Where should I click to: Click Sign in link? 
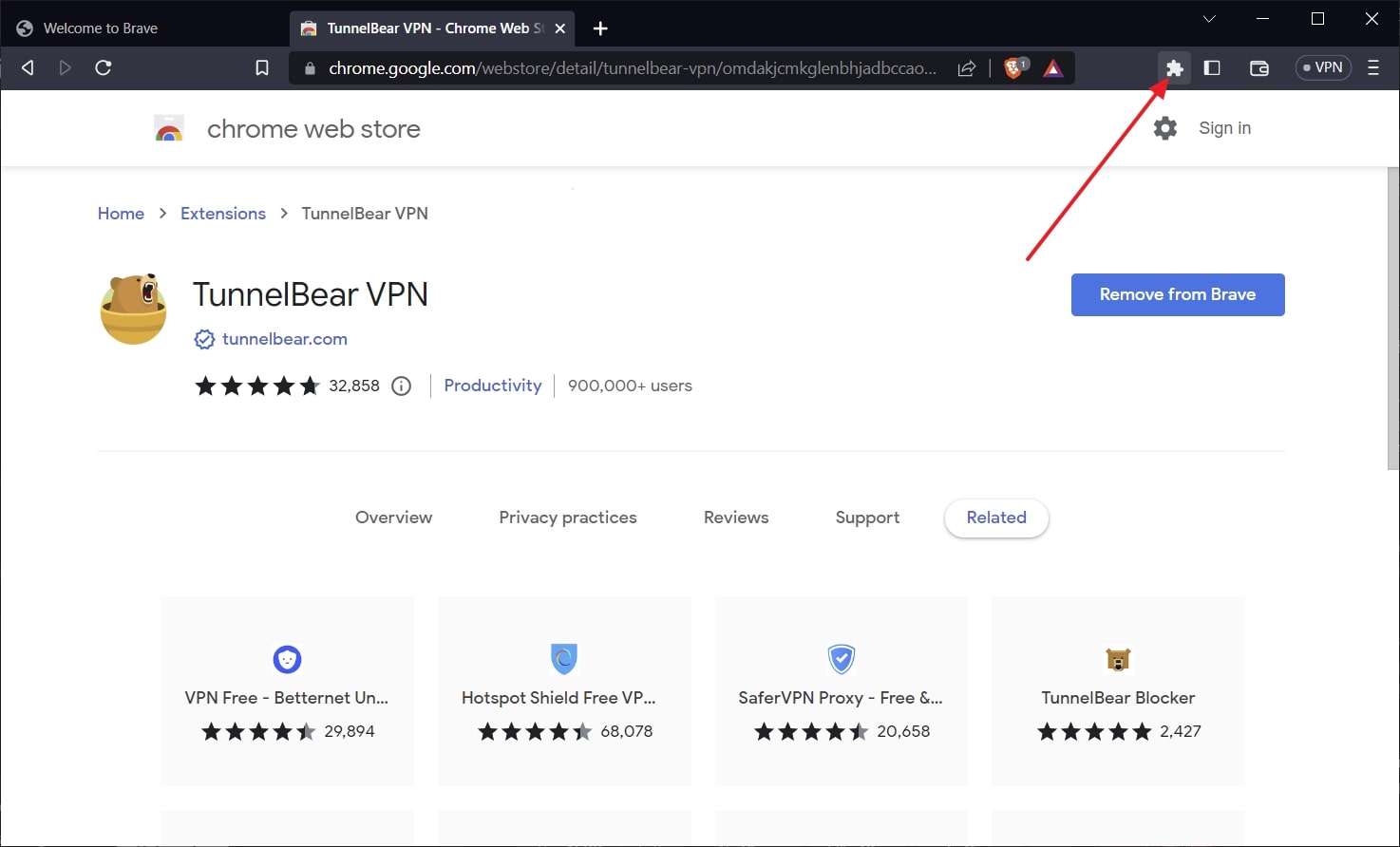(1225, 128)
